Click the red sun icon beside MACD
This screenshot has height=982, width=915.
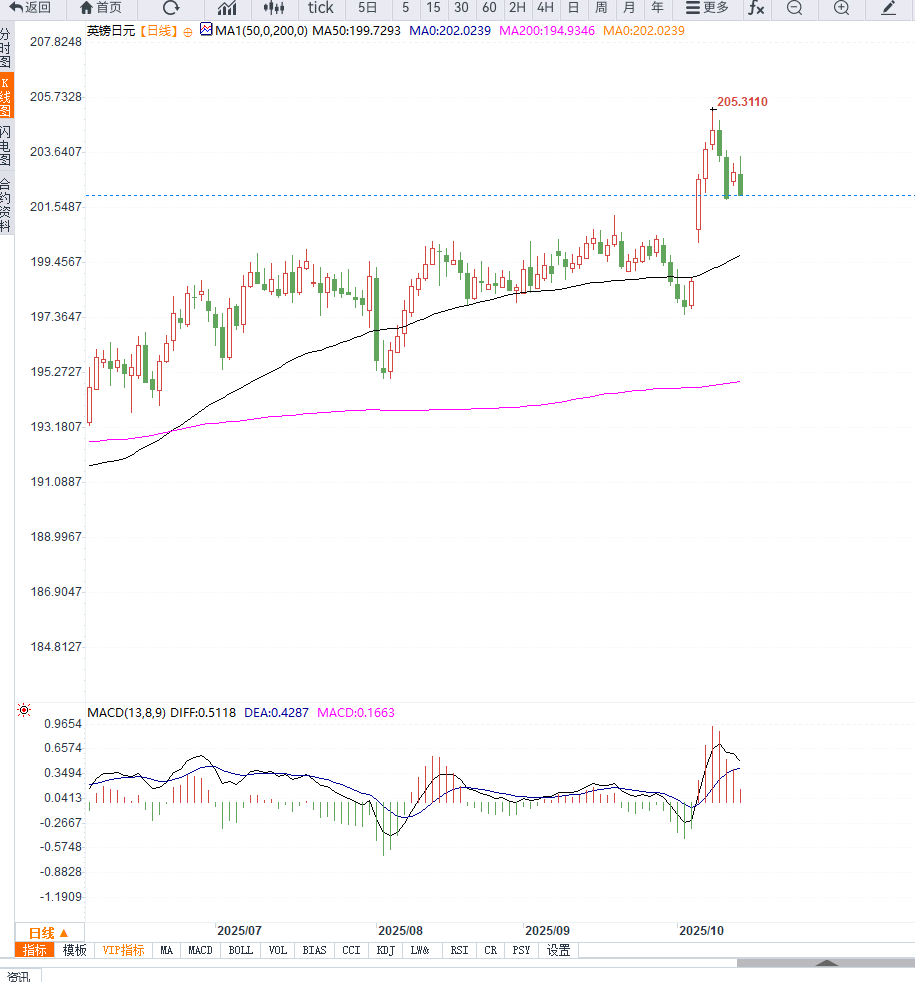[x=24, y=710]
